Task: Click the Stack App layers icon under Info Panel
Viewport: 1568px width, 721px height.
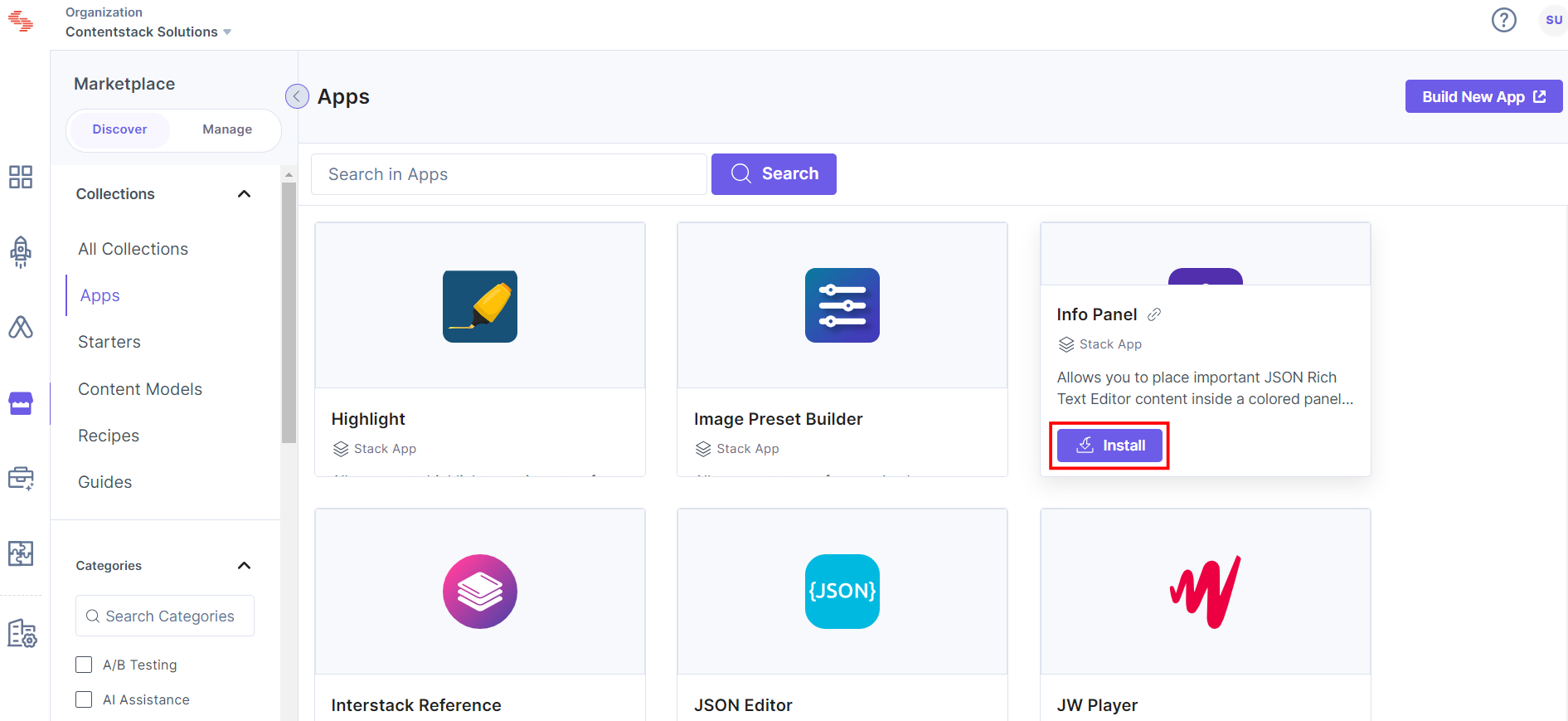Action: (1066, 344)
